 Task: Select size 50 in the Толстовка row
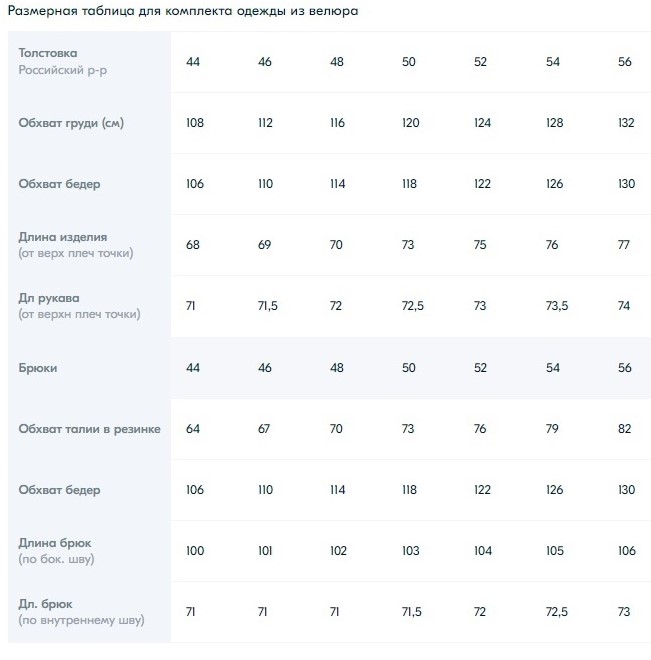coord(409,62)
